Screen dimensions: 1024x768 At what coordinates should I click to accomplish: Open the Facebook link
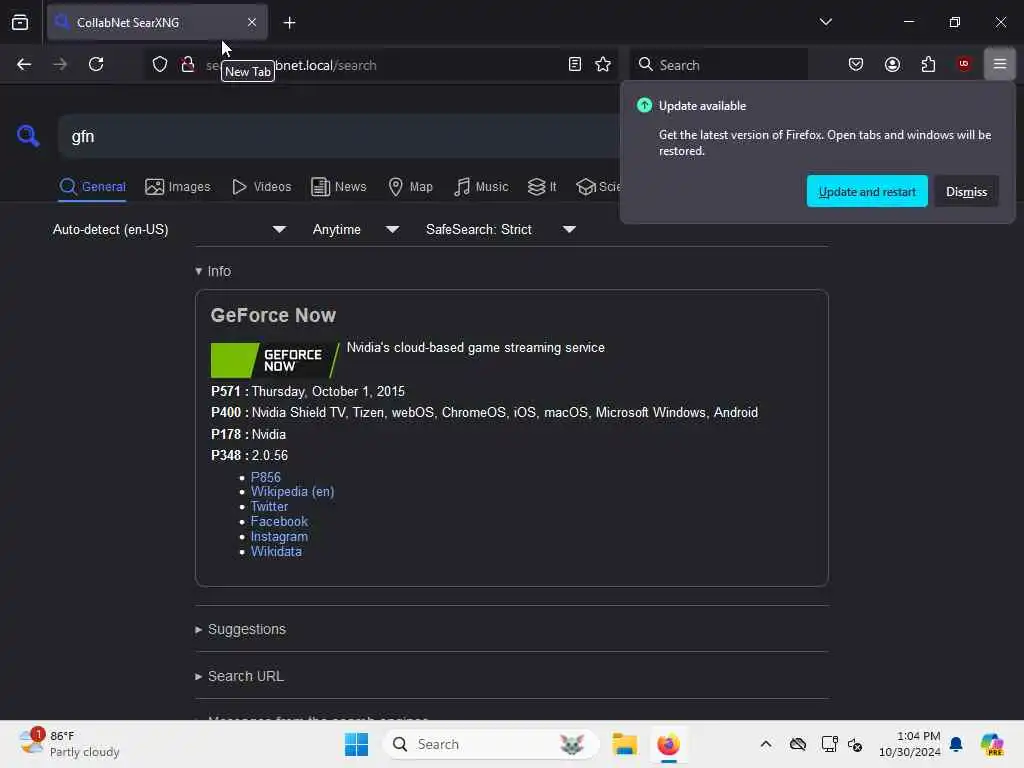click(x=279, y=521)
